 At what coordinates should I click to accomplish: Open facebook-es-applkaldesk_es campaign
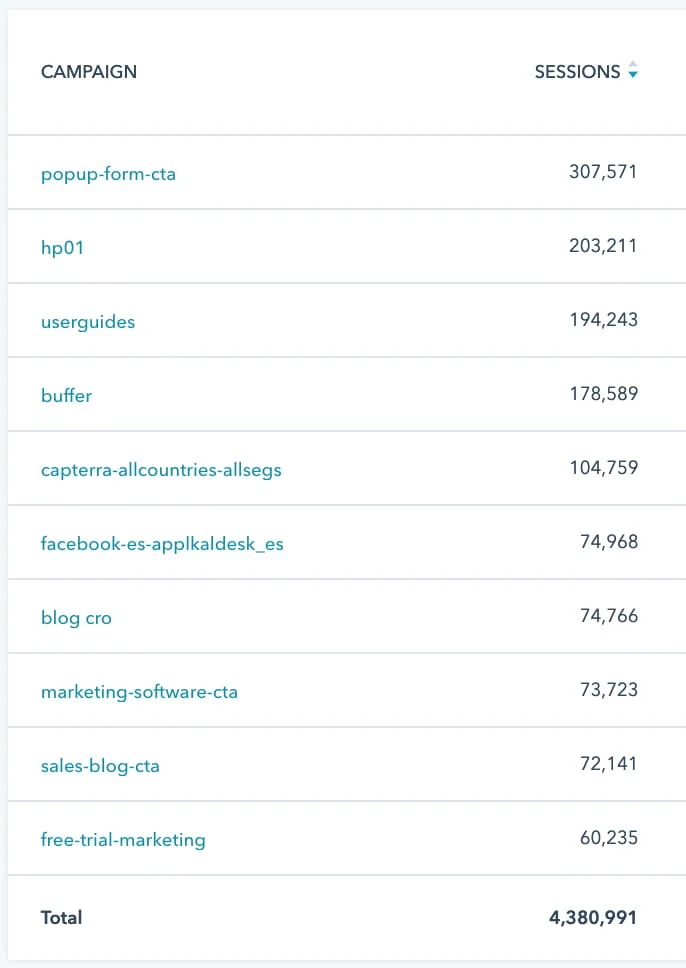(x=162, y=544)
